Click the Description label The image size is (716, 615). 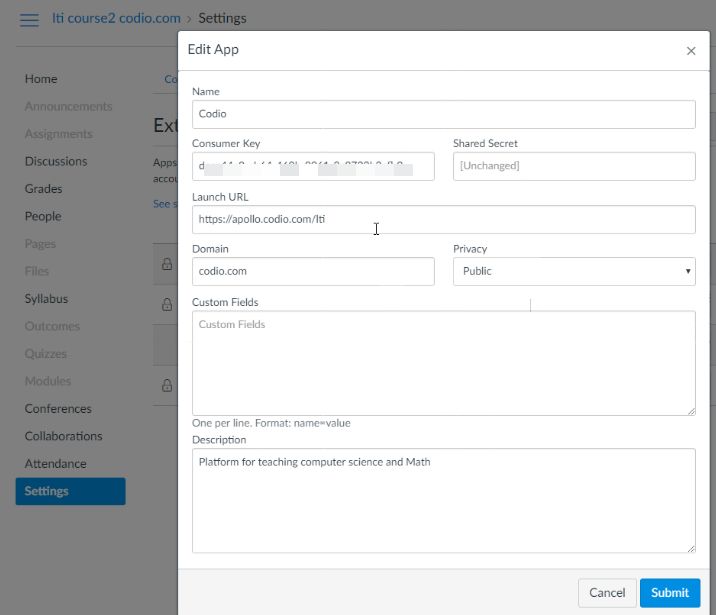point(219,440)
